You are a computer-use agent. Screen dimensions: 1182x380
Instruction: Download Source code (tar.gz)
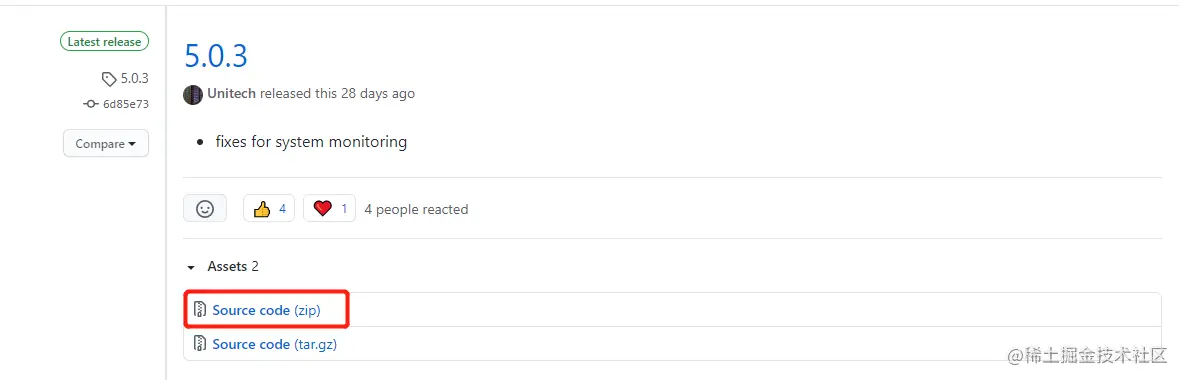coord(274,344)
